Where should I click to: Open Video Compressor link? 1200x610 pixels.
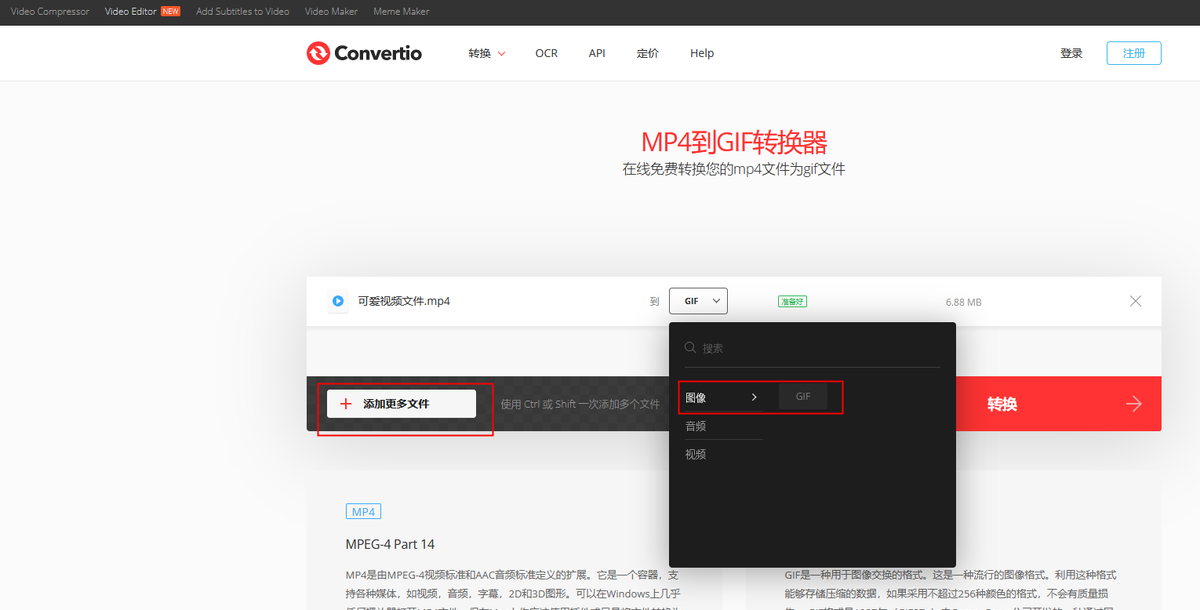click(50, 12)
